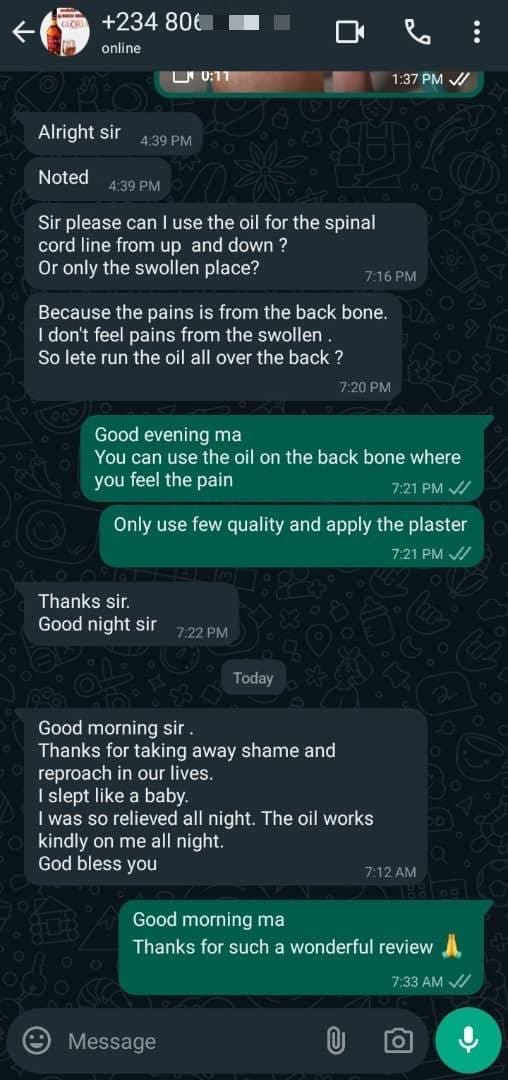The image size is (508, 1080).
Task: Select the 'Thanks sir. Good night sir' message
Action: [x=131, y=613]
